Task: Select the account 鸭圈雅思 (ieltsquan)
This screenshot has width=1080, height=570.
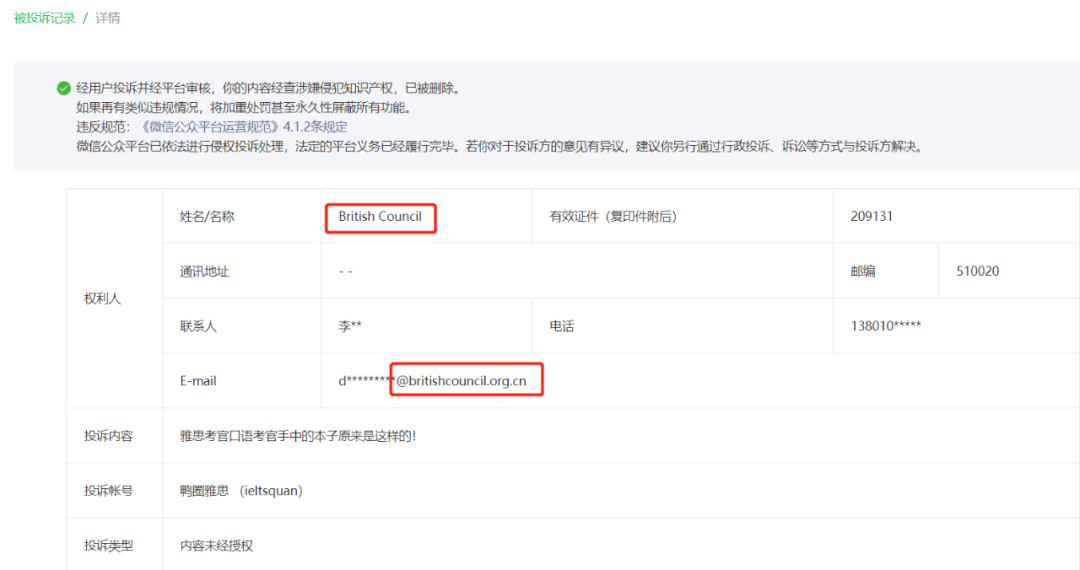Action: (241, 491)
